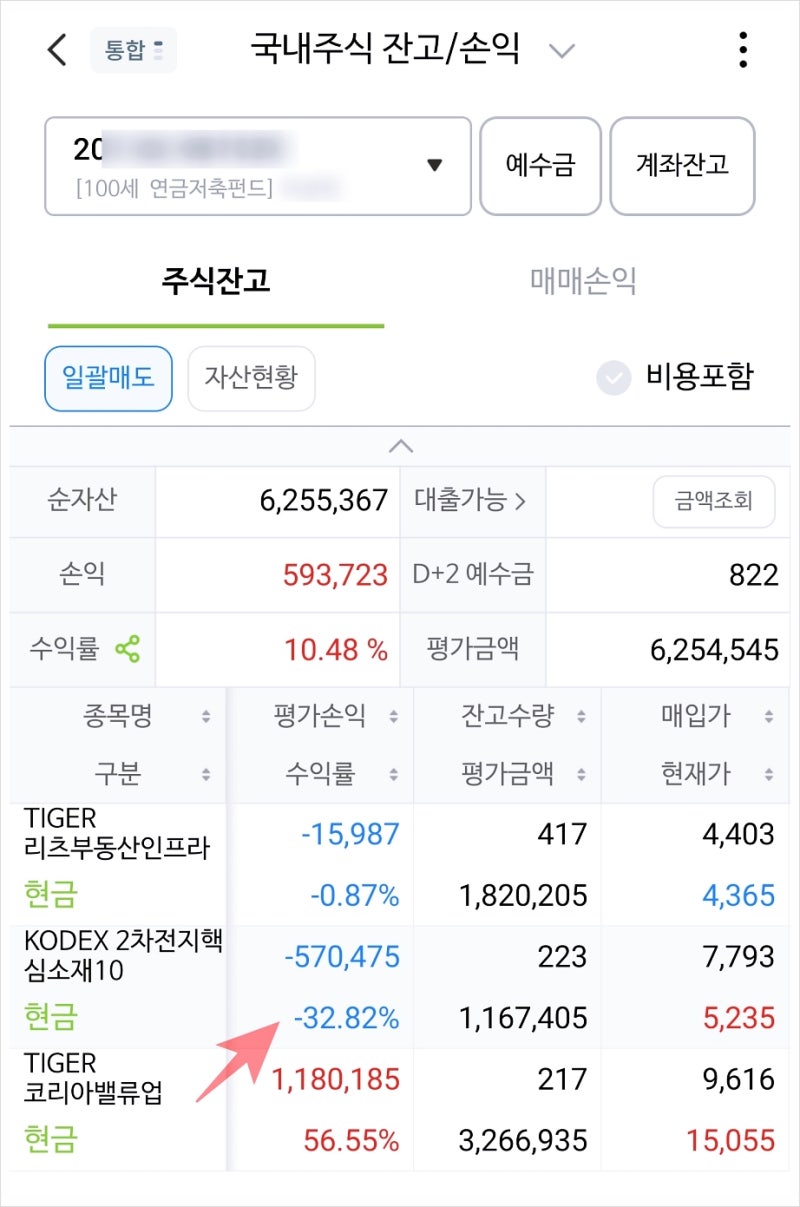Open the 국내주식 잔고/손익 title dropdown

(x=562, y=50)
